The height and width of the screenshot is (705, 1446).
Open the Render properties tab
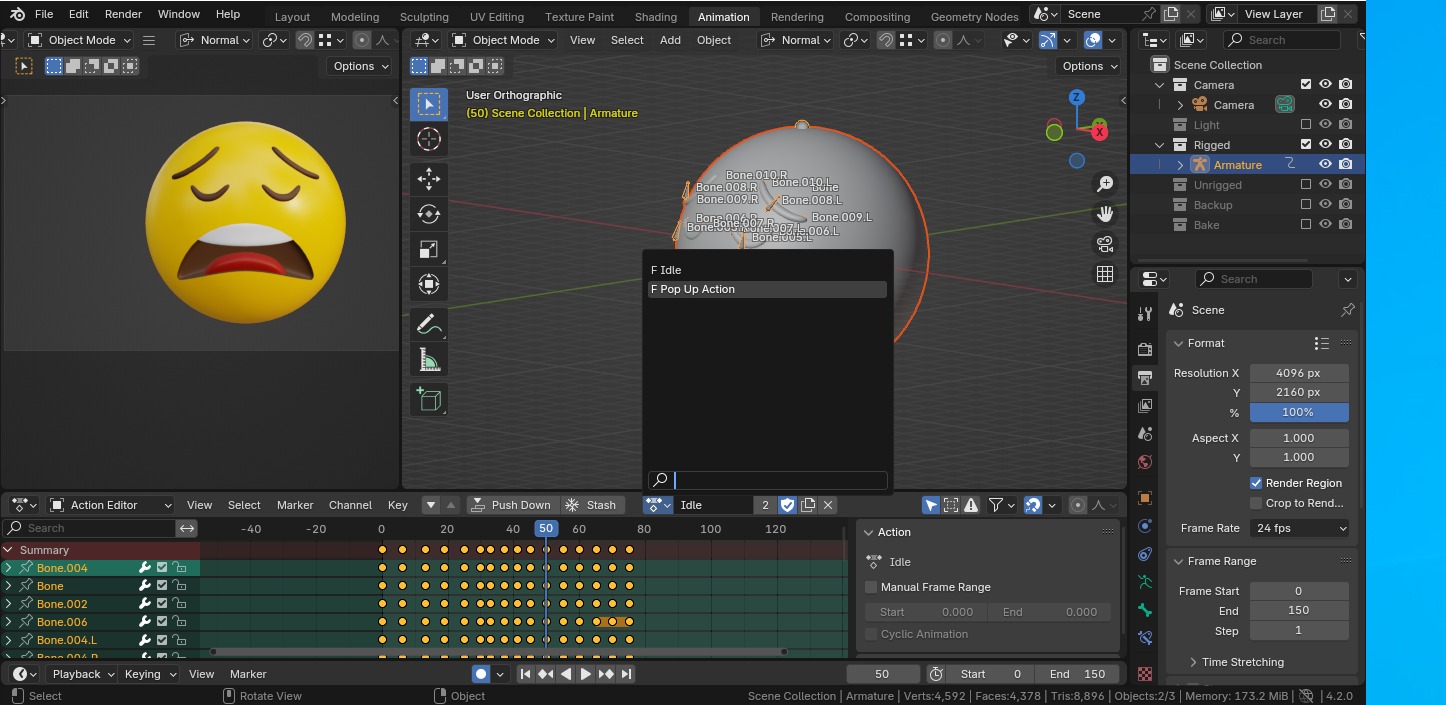pyautogui.click(x=1145, y=349)
